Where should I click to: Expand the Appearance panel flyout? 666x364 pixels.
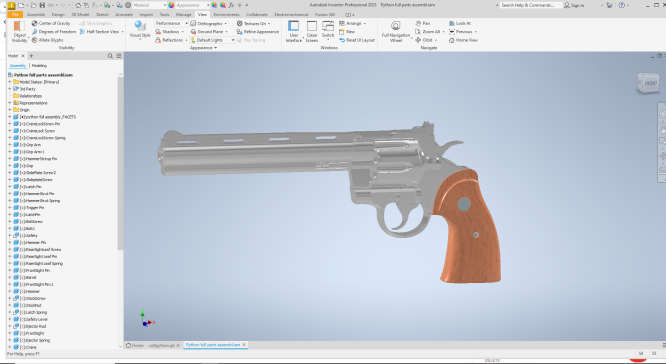203,48
